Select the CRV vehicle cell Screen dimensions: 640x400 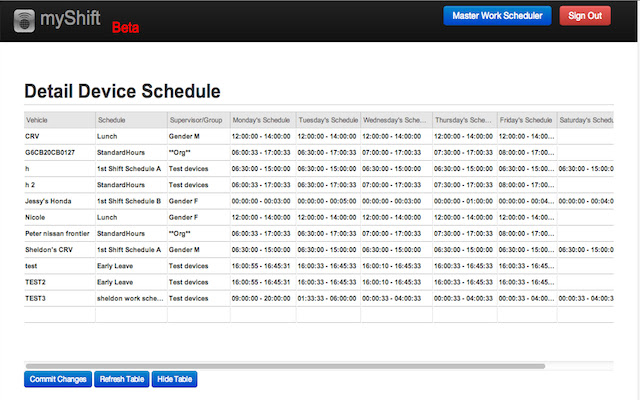pyautogui.click(x=60, y=136)
